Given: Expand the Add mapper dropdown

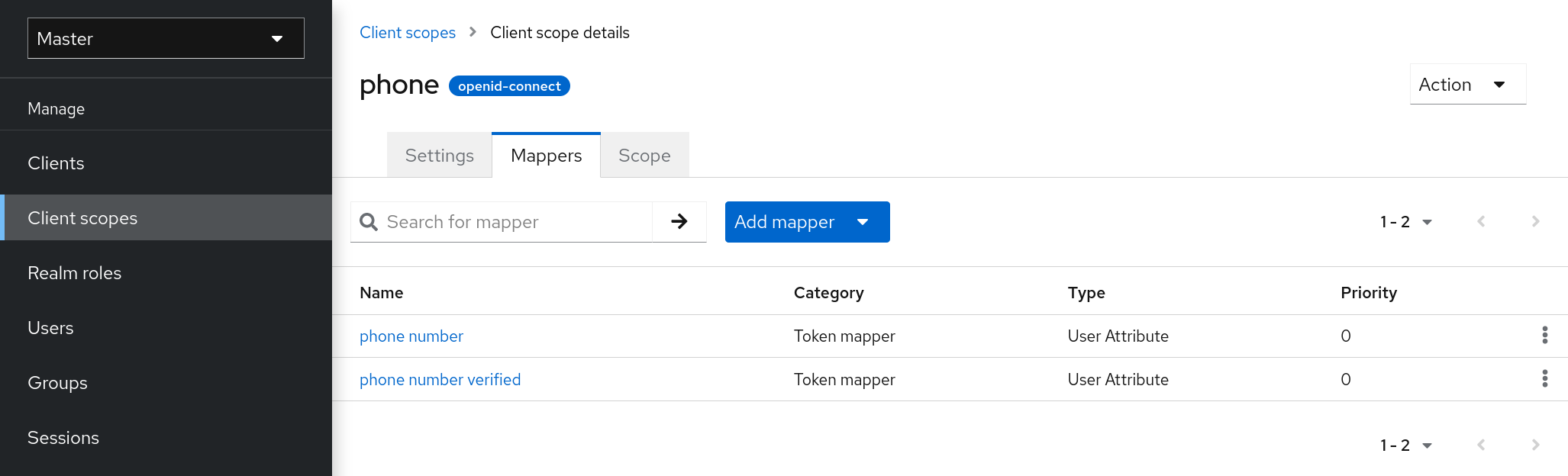Looking at the screenshot, I should (807, 222).
